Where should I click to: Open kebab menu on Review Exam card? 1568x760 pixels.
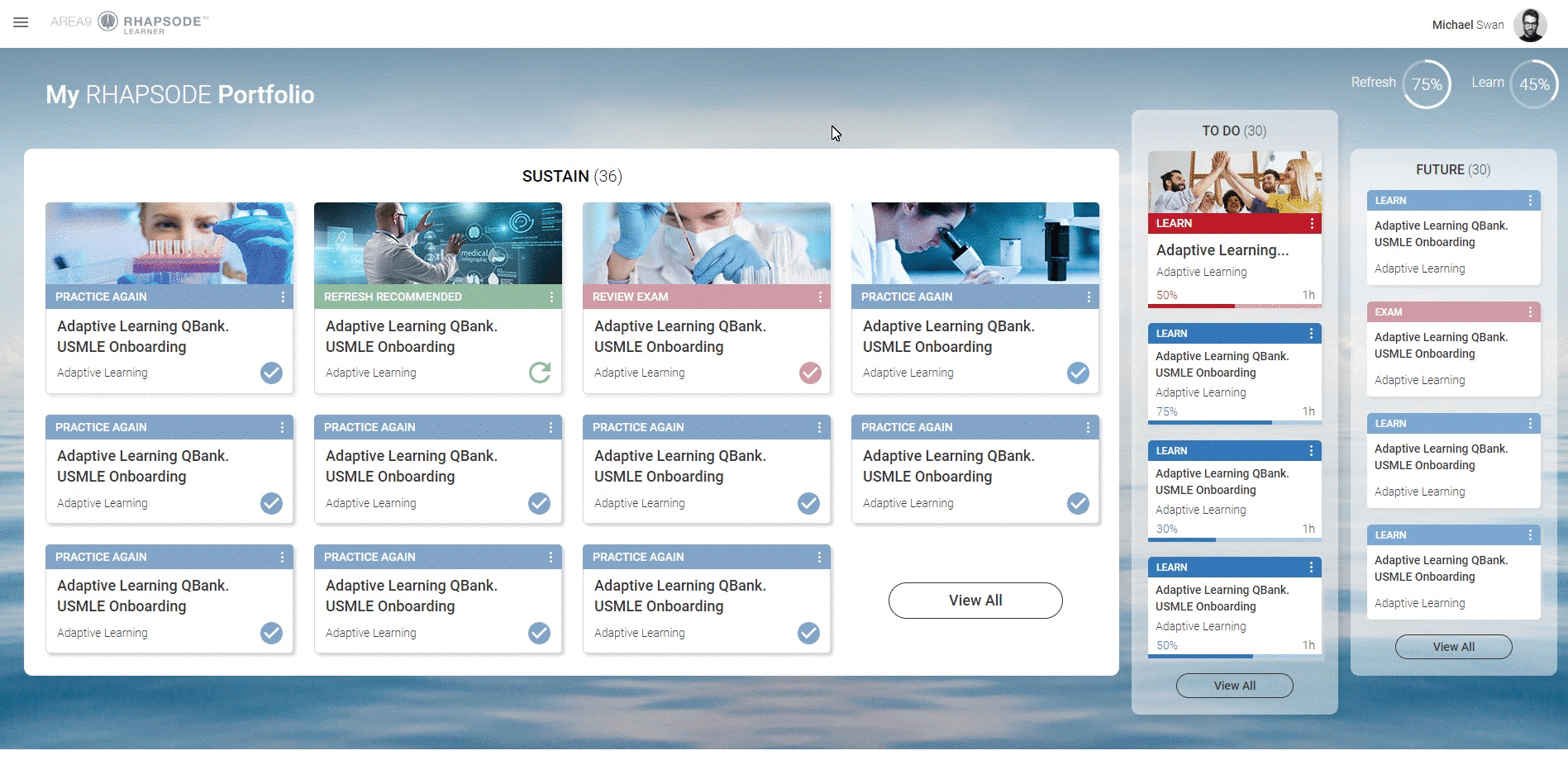click(x=820, y=297)
